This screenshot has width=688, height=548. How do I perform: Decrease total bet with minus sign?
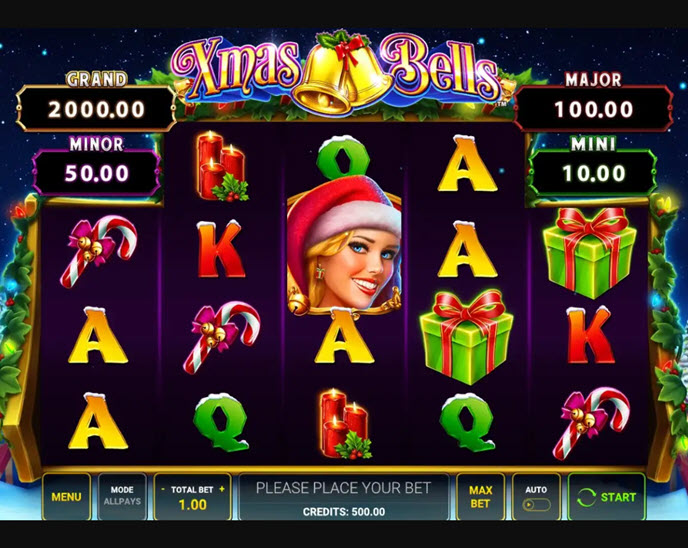pos(163,489)
